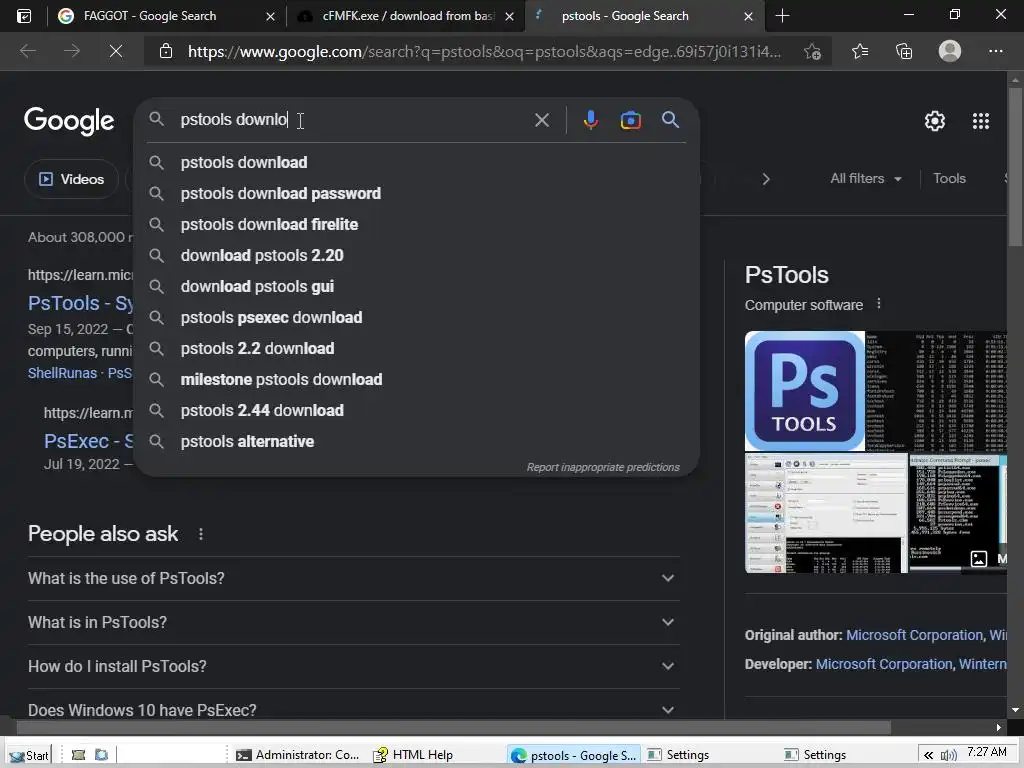Open the PsTools GUI screenshot thumbnail
Viewport: 1024px width, 768px height.
coord(826,513)
